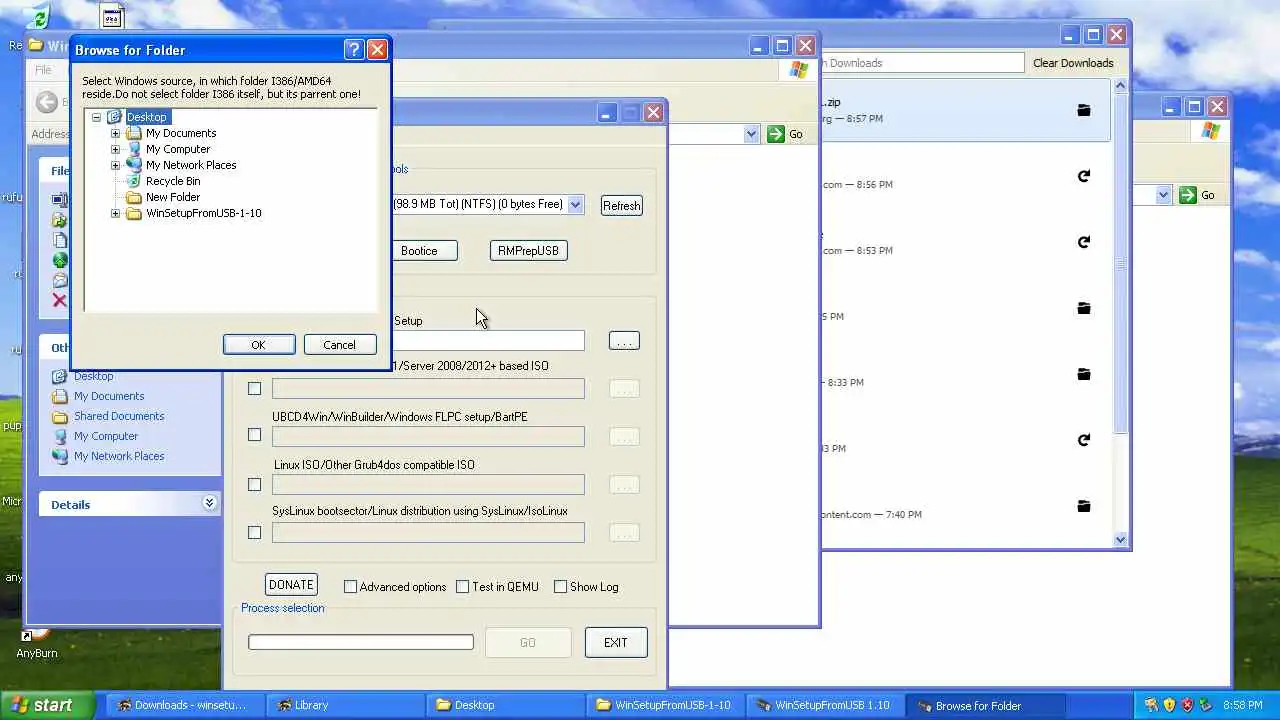This screenshot has width=1280, height=720.
Task: Switch to Downloads - winsetu... taskbar item
Action: tap(186, 705)
